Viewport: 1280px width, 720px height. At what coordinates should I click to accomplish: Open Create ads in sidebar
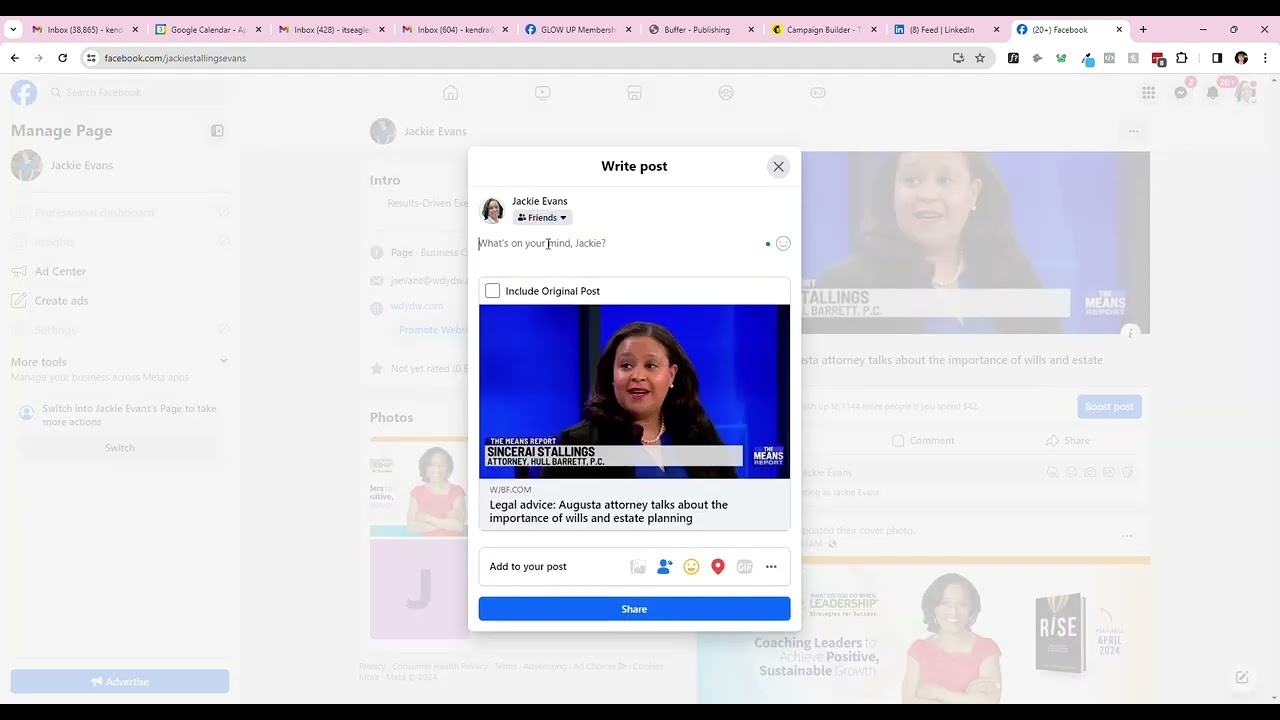tap(62, 301)
